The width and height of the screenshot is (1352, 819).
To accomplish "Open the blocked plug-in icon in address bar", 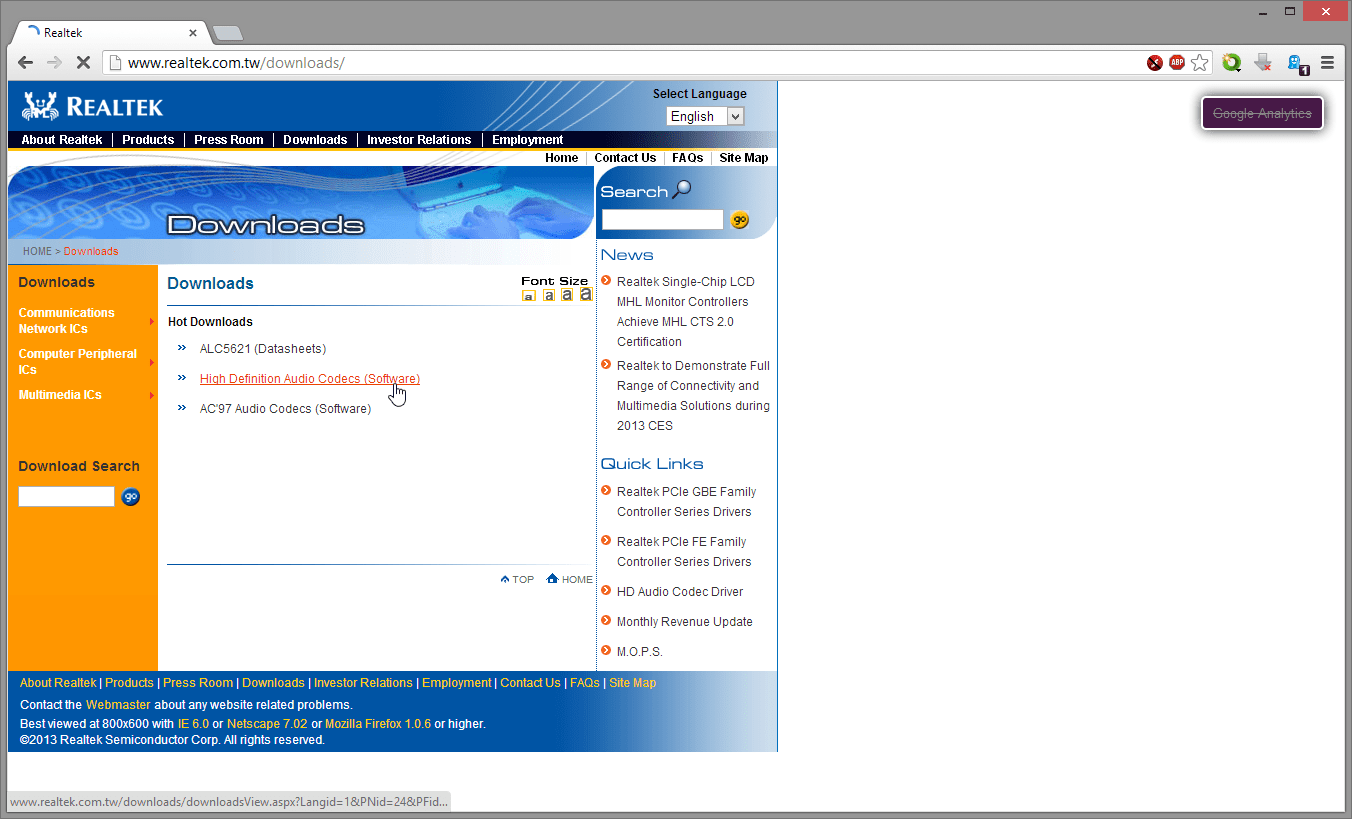I will pos(1155,63).
